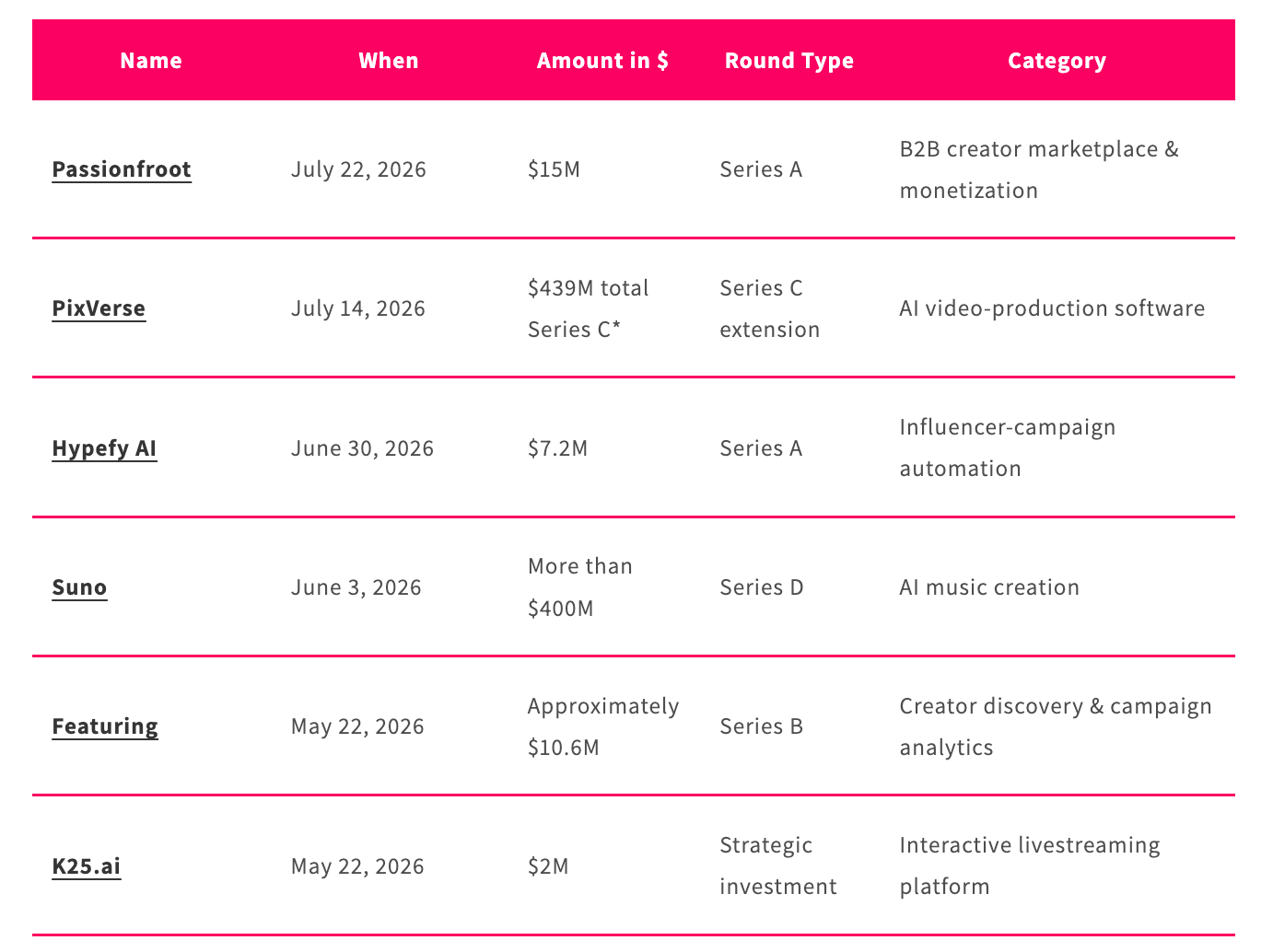This screenshot has height=952, width=1273.
Task: Click the Name column header
Action: coord(151,61)
